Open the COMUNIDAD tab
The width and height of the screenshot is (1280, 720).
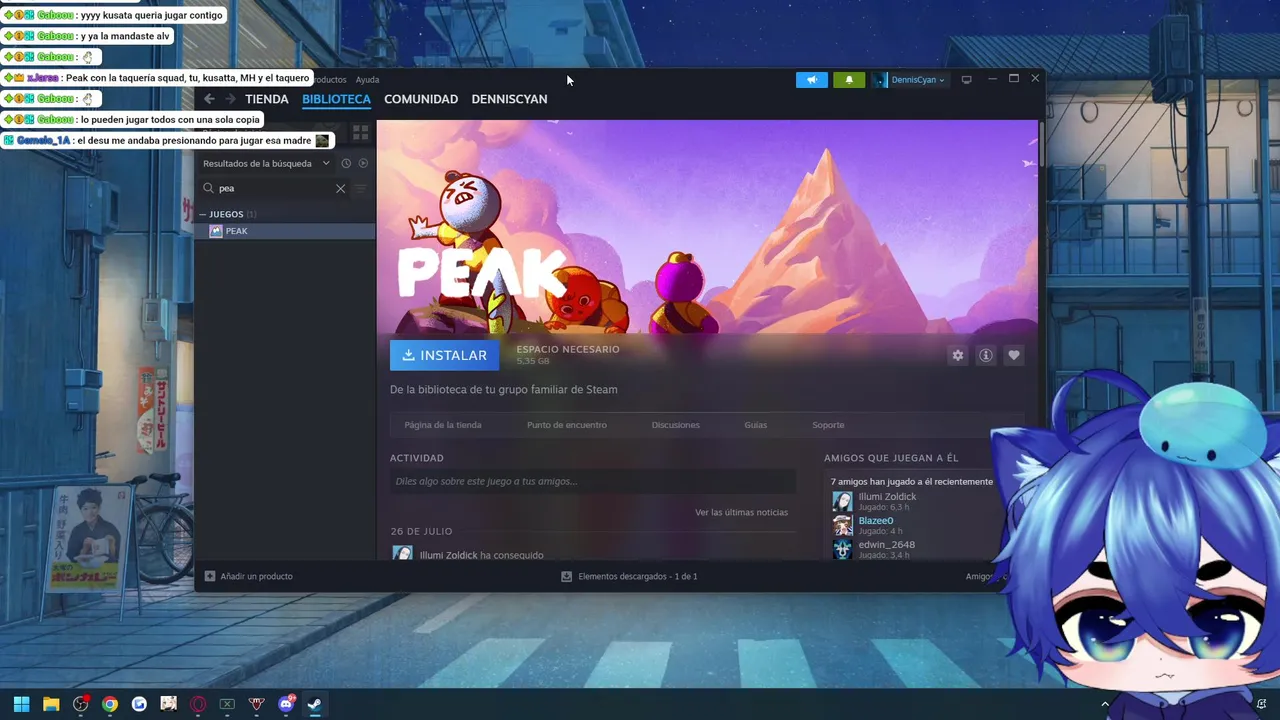point(421,99)
